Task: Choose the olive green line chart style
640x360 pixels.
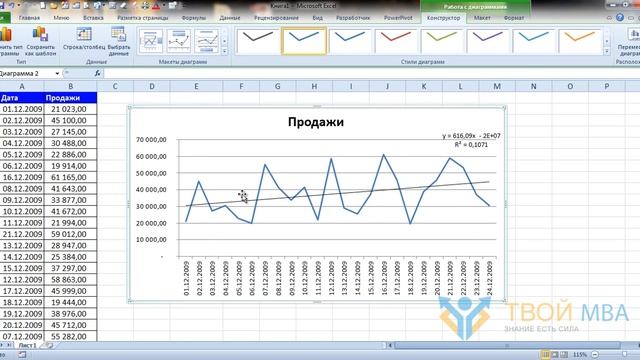Action: click(x=441, y=41)
